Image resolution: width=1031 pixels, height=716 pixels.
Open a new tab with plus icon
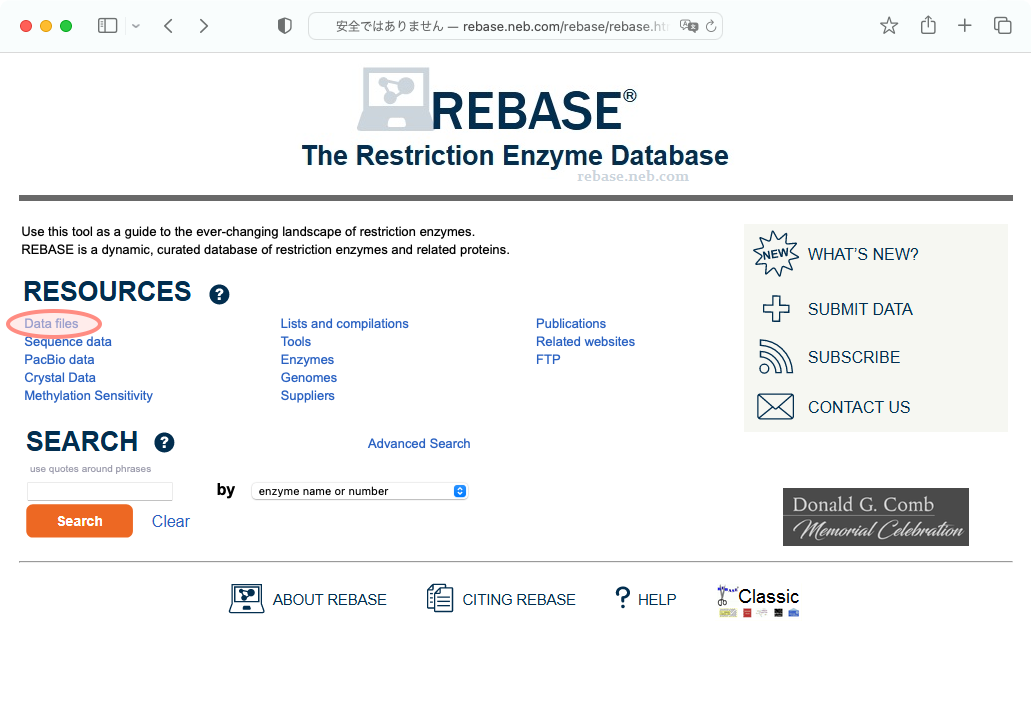point(965,26)
